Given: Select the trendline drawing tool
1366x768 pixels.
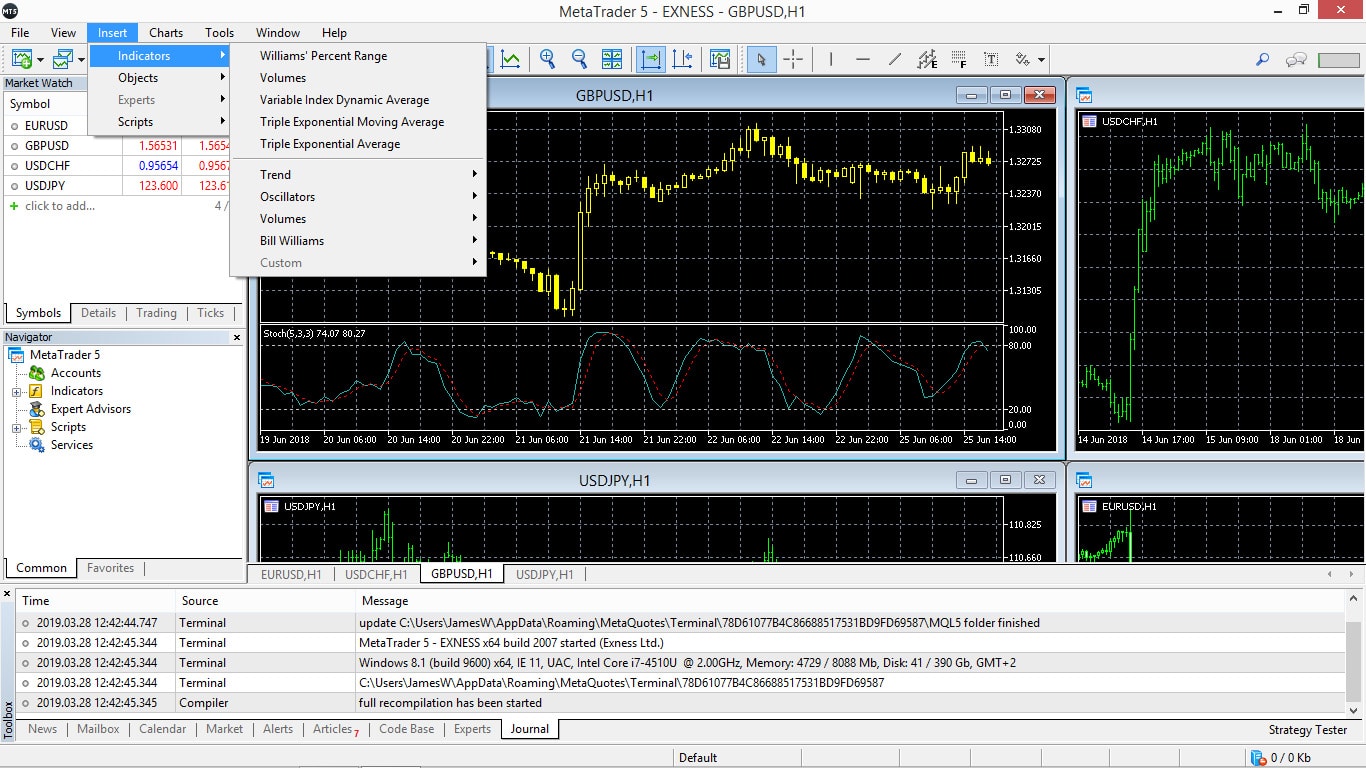Looking at the screenshot, I should (x=895, y=59).
